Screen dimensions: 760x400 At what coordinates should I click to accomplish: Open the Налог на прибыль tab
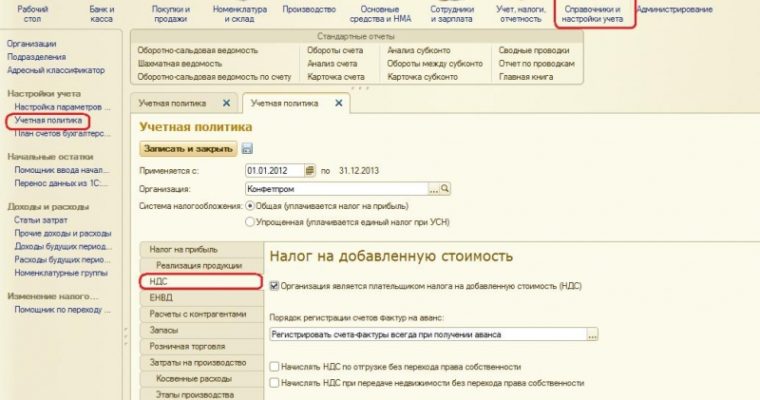[x=183, y=248]
